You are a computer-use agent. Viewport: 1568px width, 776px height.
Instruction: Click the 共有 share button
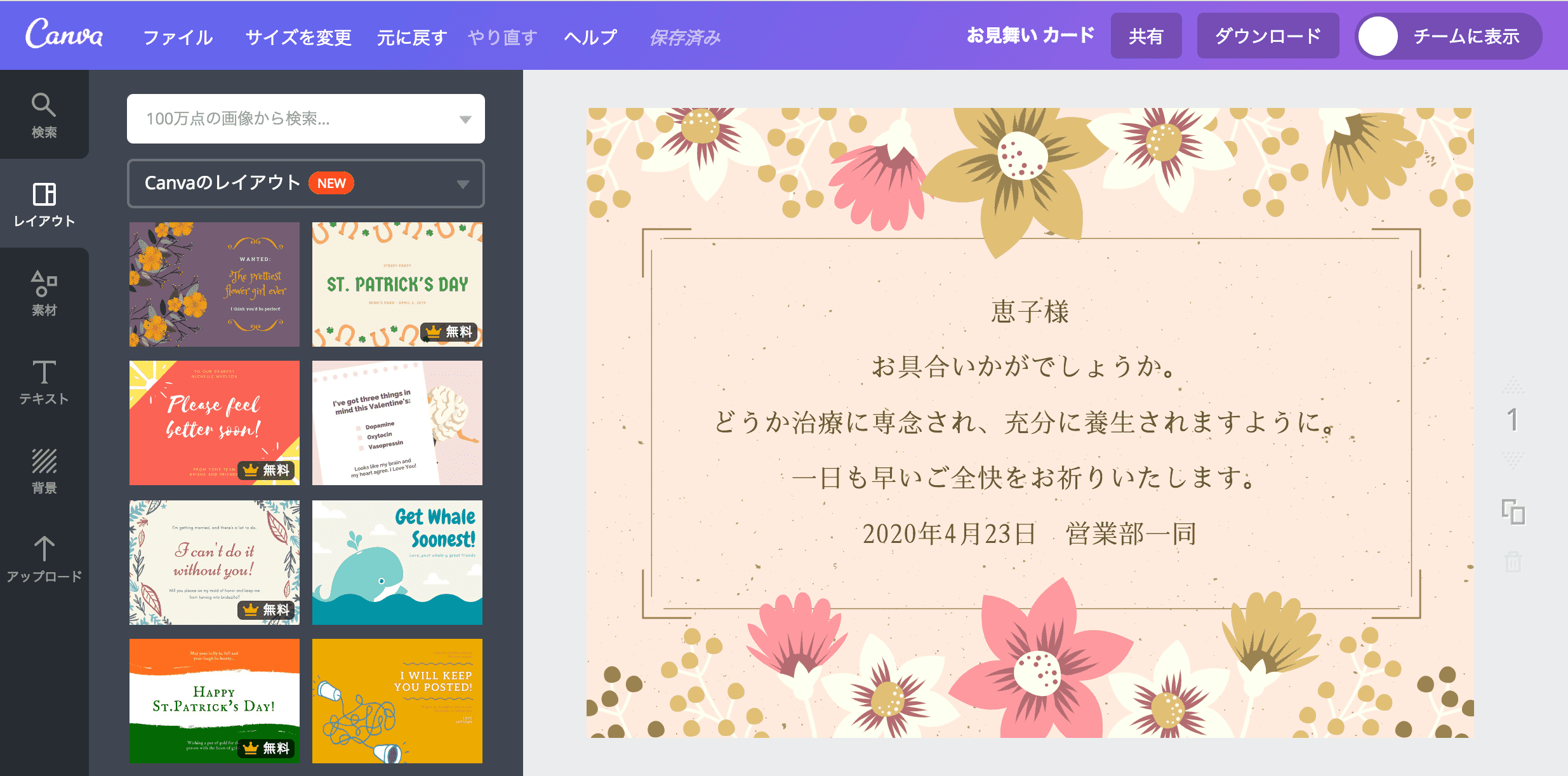coord(1146,36)
